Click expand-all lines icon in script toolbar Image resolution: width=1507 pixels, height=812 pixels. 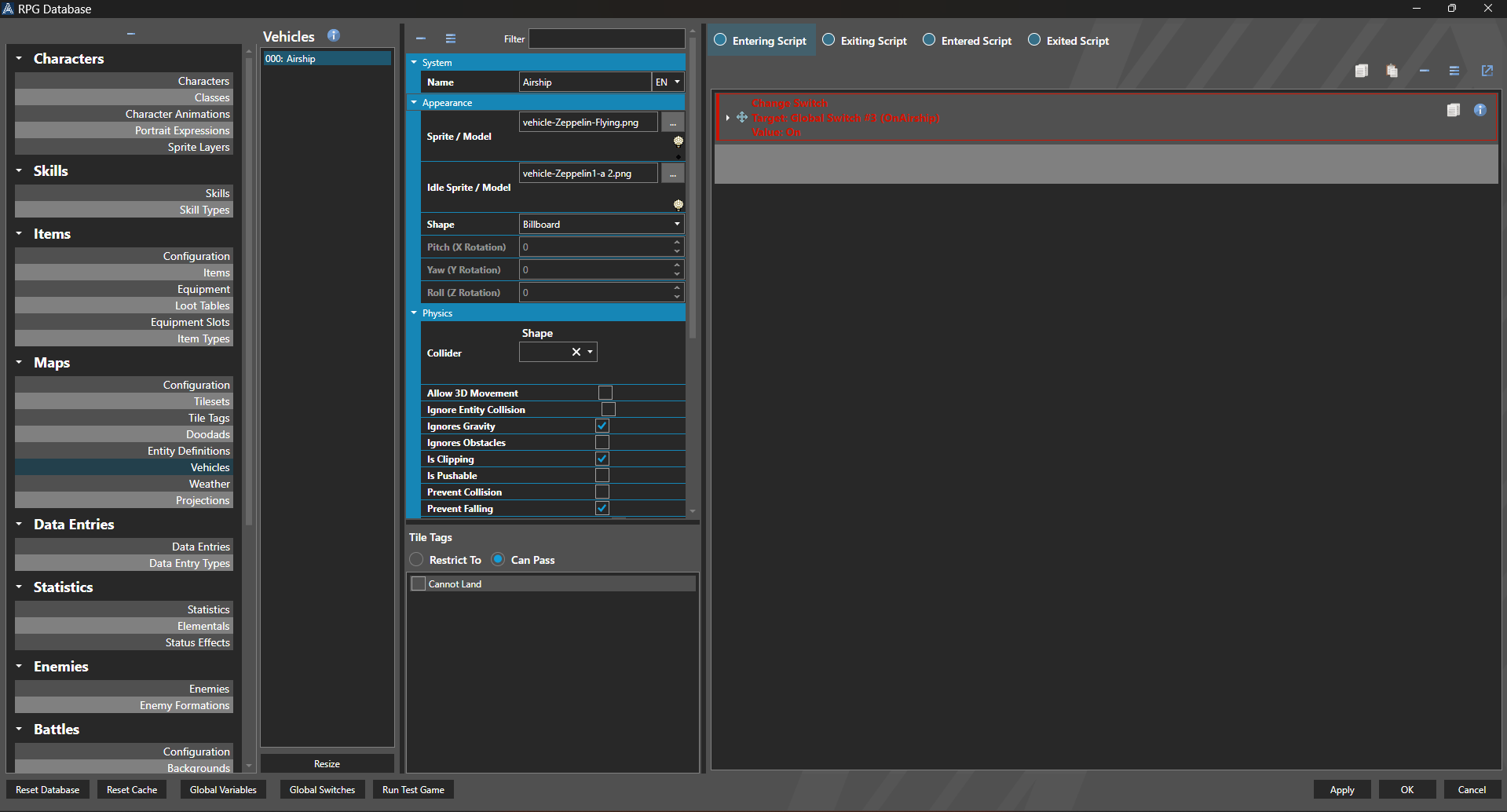coord(1454,71)
